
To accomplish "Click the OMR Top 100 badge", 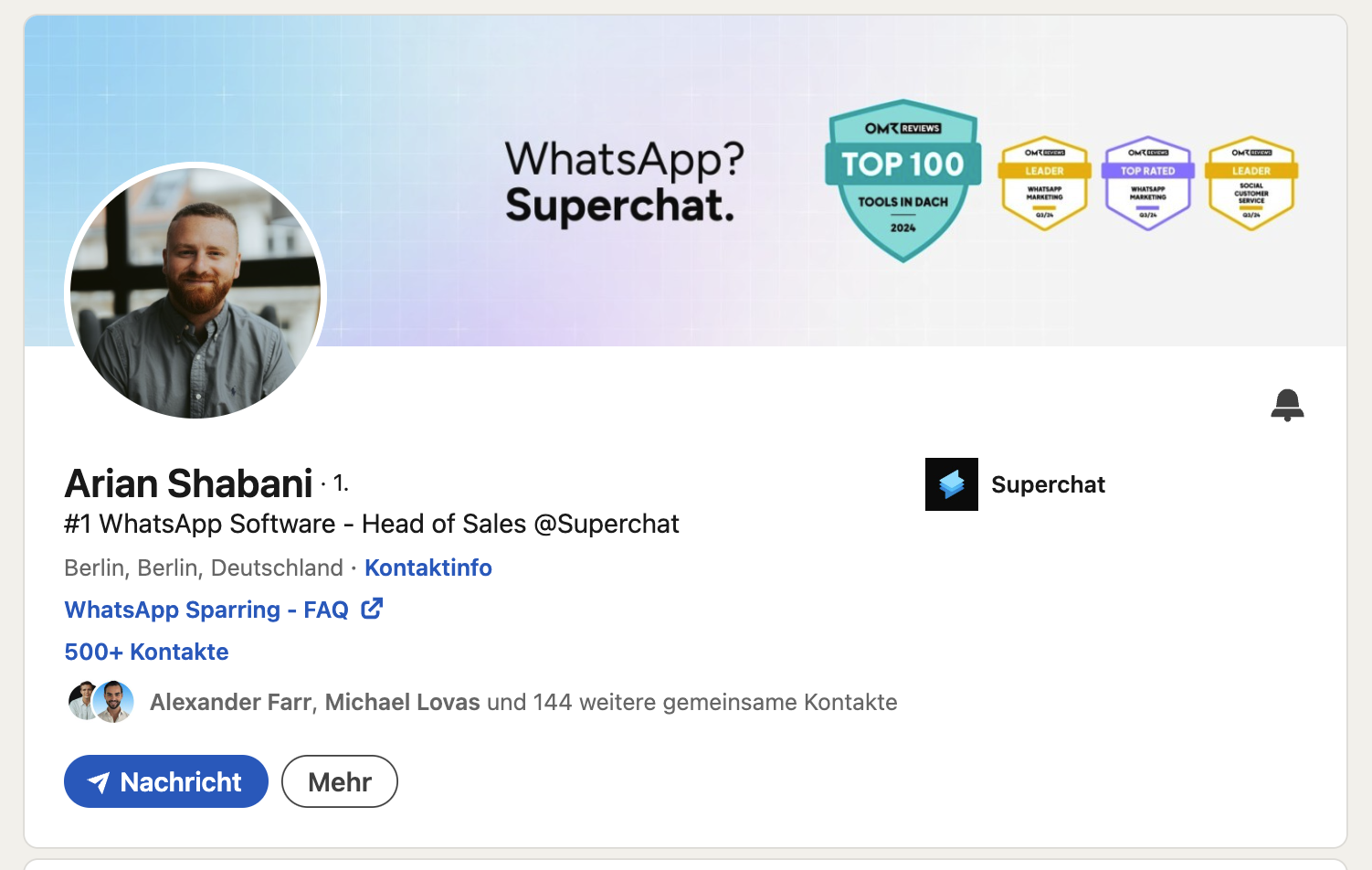I will tap(902, 181).
